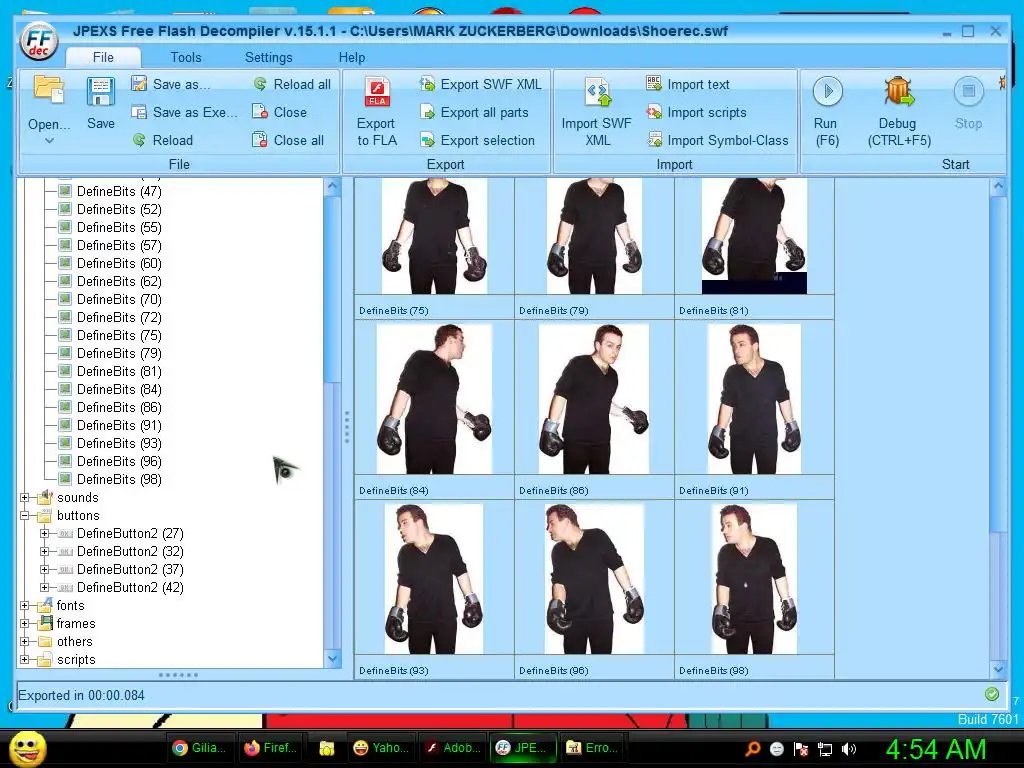Expand the scripts folder
The width and height of the screenshot is (1024, 768).
coord(25,660)
